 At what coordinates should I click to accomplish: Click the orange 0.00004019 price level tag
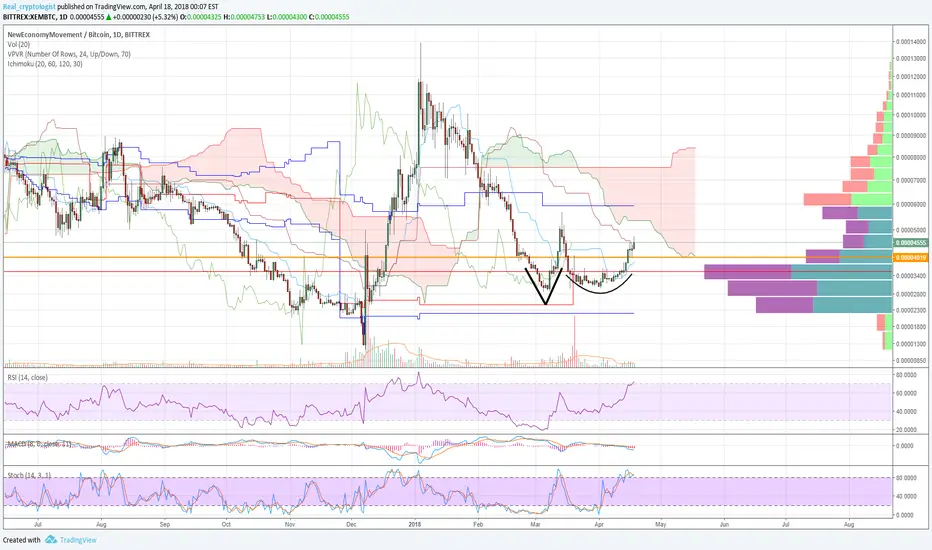pyautogui.click(x=911, y=257)
